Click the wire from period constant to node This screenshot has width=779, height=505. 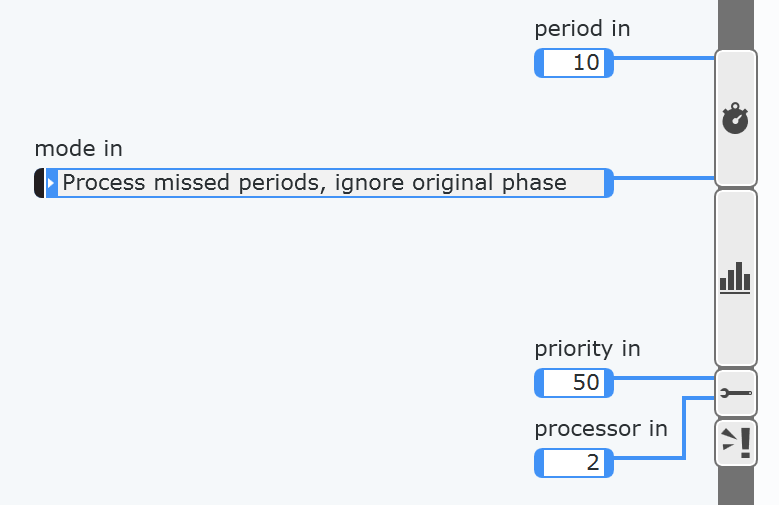pyautogui.click(x=664, y=58)
